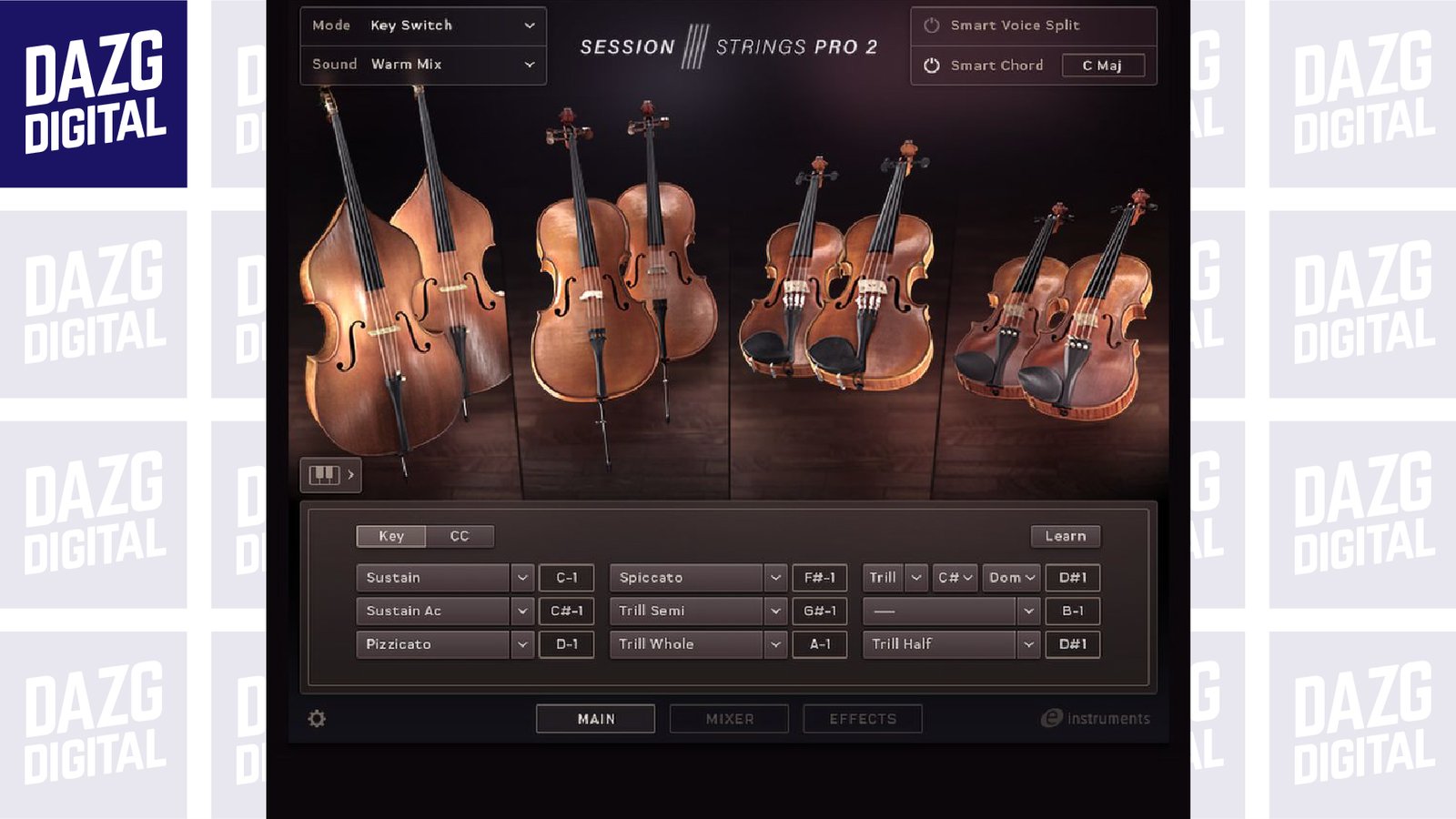This screenshot has width=1456, height=819.
Task: Switch to the MIXER page
Action: pyautogui.click(x=729, y=719)
